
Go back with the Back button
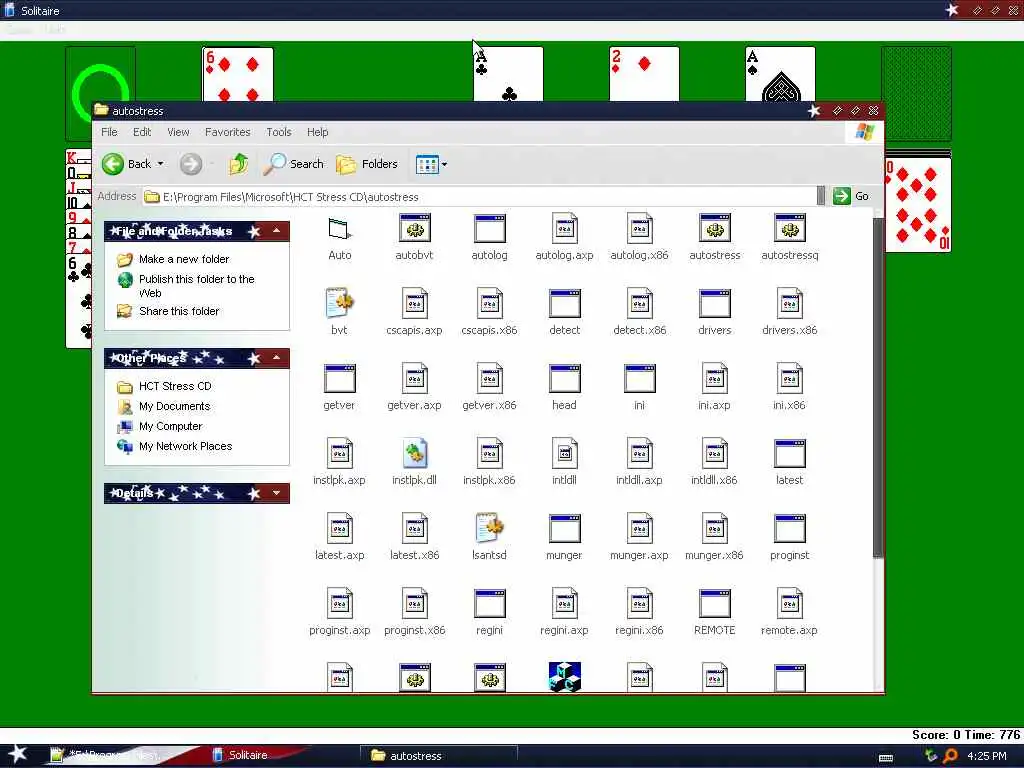(127, 164)
